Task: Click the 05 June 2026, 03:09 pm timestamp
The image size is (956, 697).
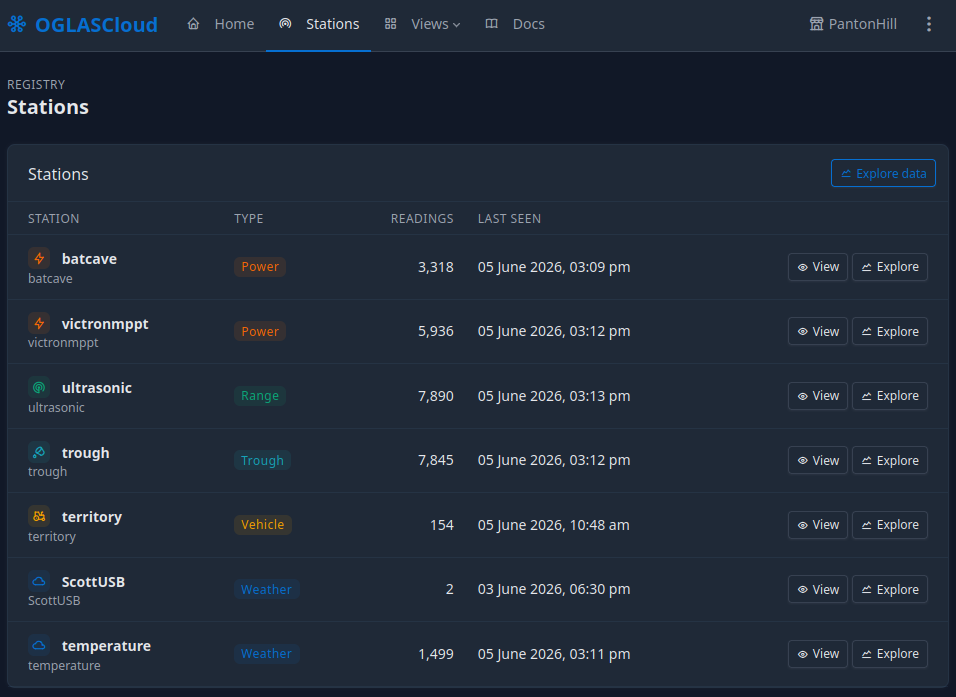Action: pyautogui.click(x=554, y=267)
